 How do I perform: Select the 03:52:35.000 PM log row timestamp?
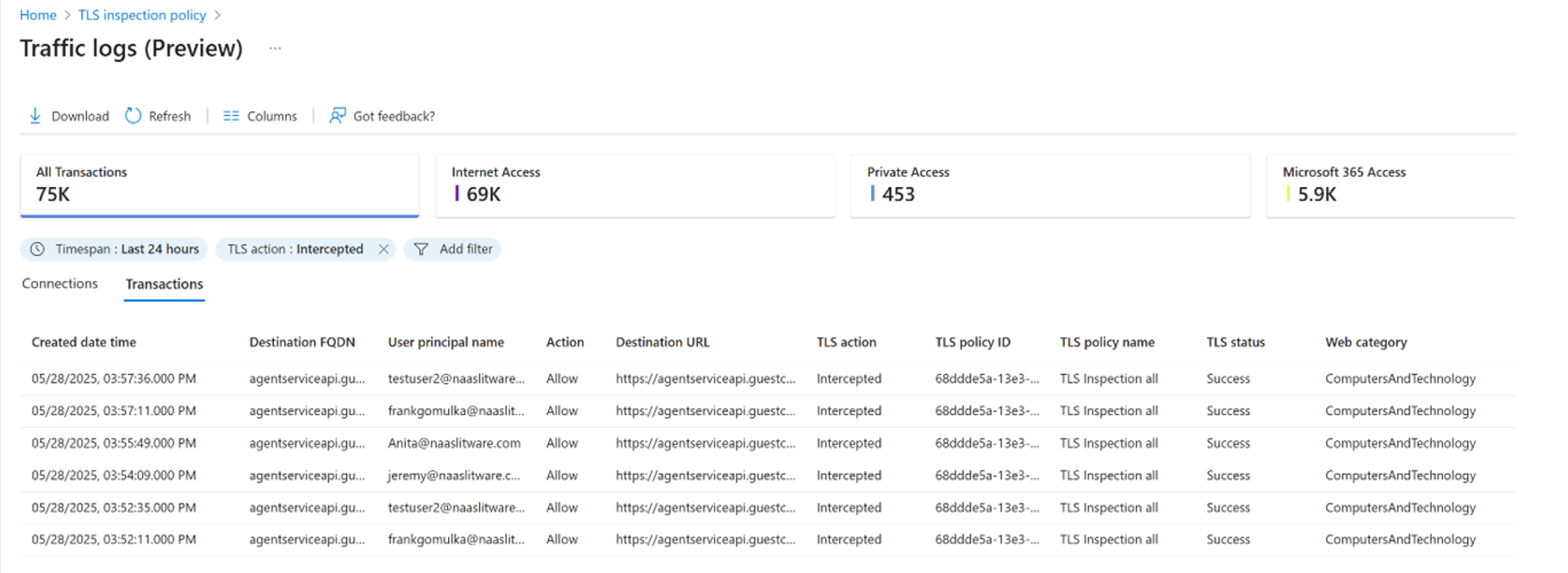(114, 508)
